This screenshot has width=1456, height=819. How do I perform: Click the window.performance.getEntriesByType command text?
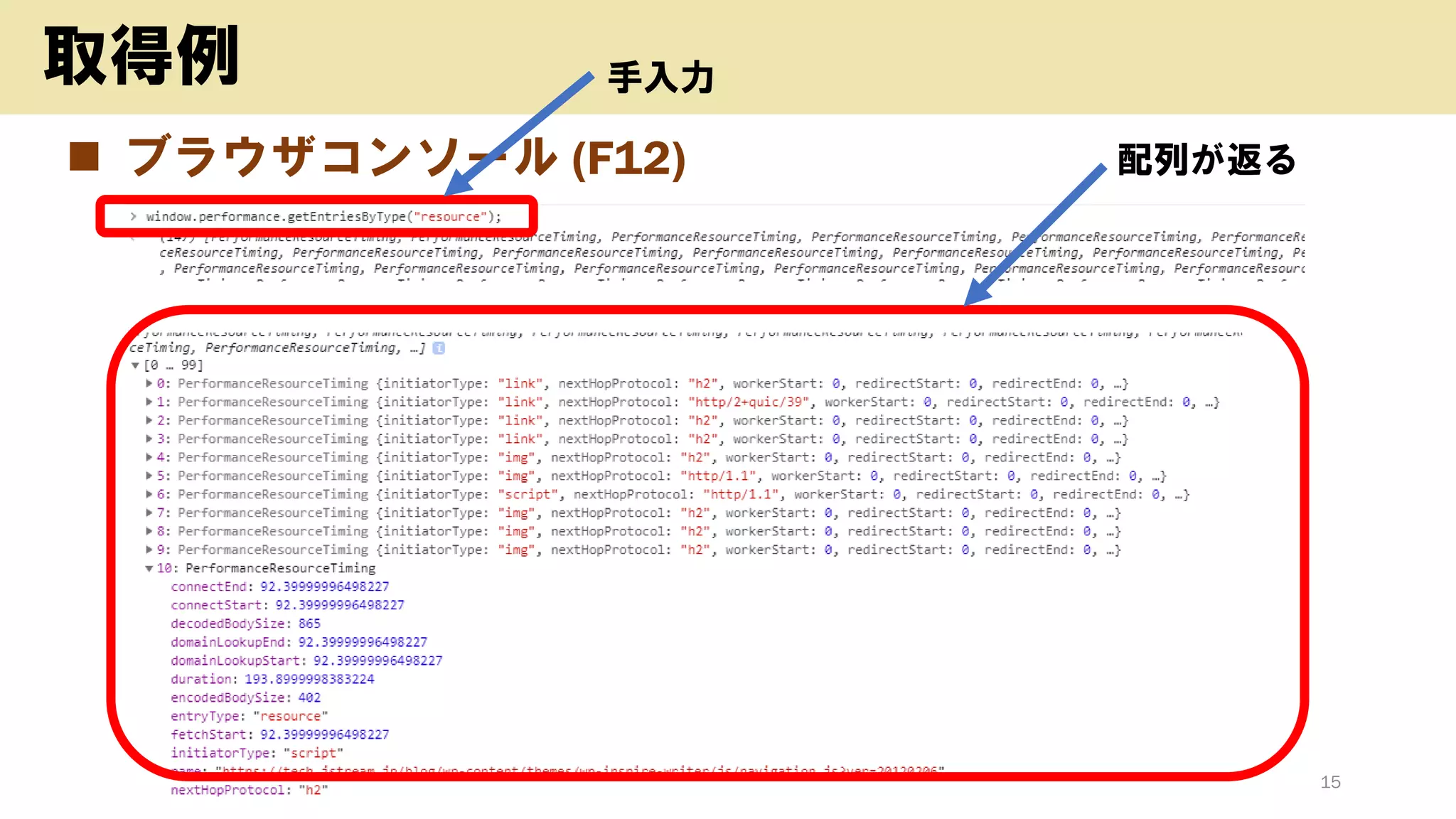pos(323,217)
